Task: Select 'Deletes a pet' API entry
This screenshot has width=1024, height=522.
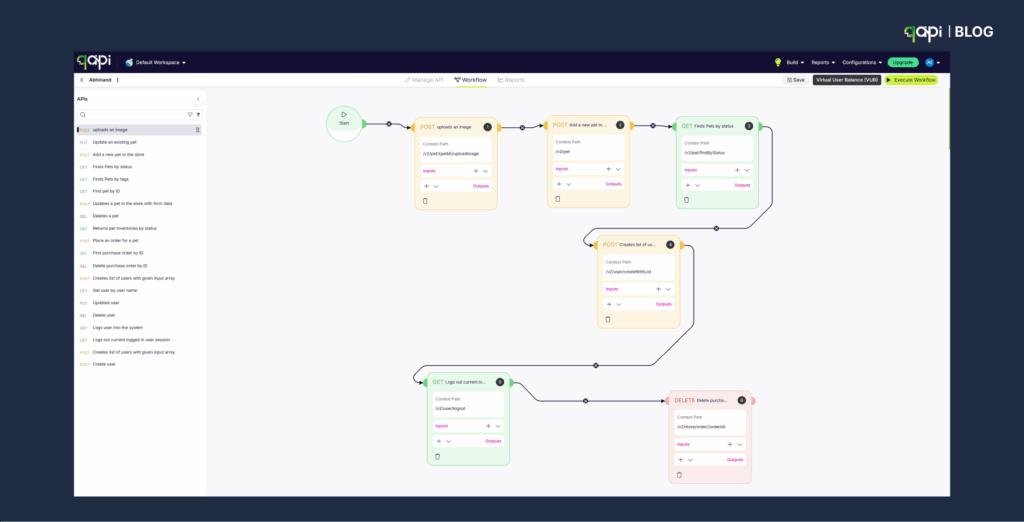Action: click(x=106, y=216)
